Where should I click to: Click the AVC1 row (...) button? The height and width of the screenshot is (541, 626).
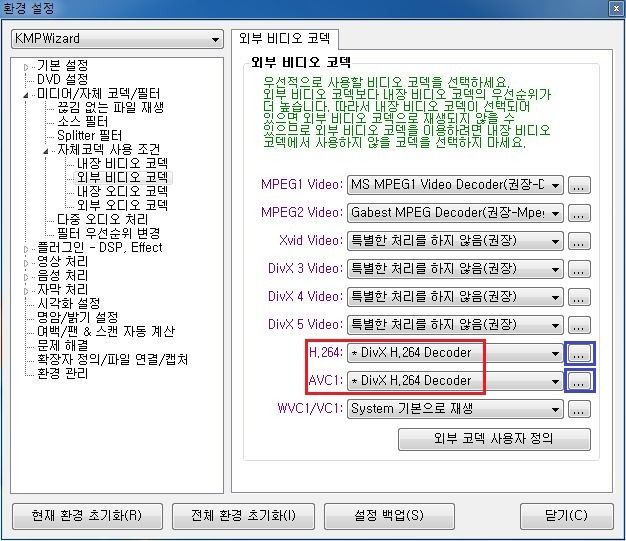pos(579,381)
